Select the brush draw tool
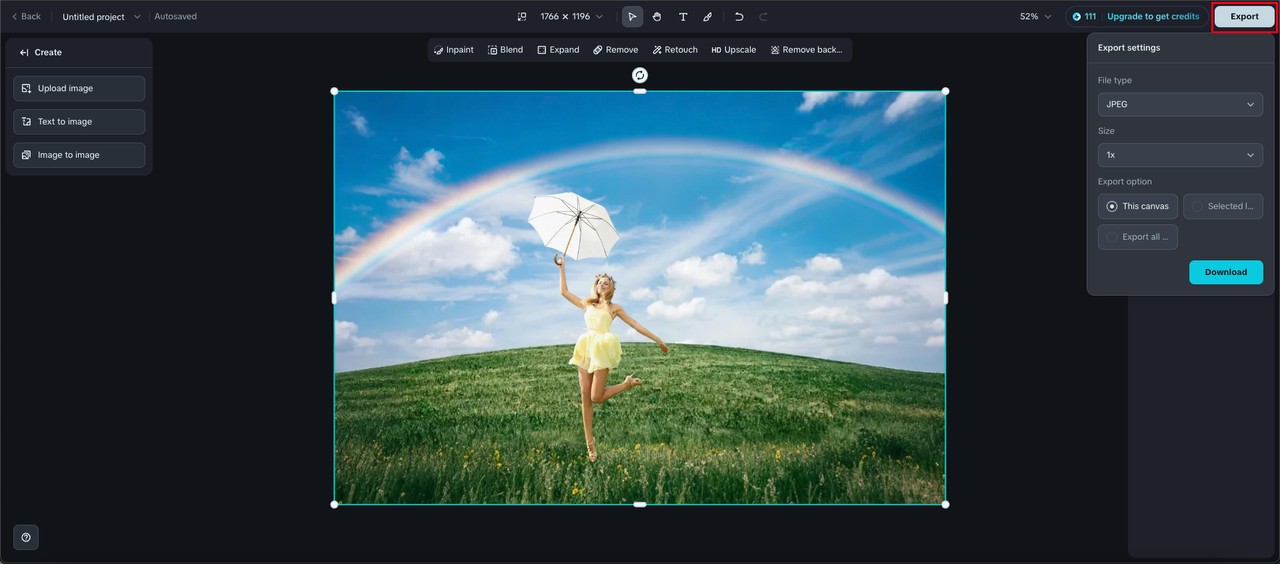This screenshot has height=564, width=1280. (x=708, y=17)
